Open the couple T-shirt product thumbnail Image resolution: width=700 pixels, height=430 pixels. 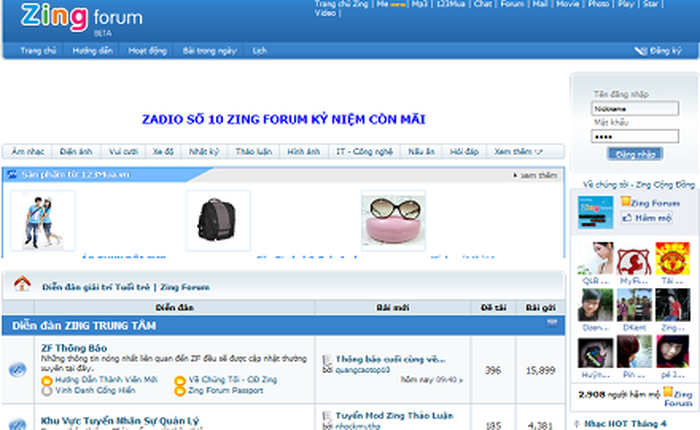pos(43,220)
